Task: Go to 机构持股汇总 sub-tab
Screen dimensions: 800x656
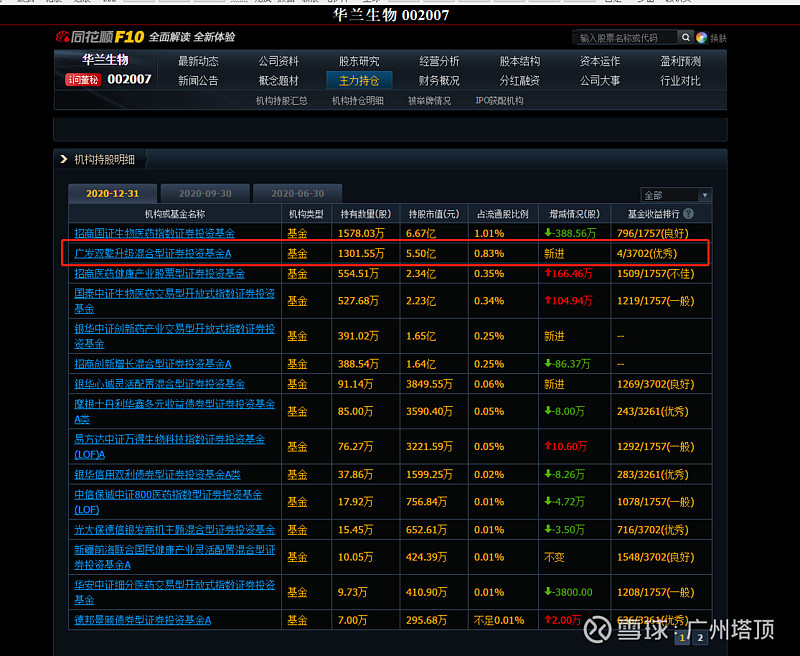Action: [x=282, y=100]
